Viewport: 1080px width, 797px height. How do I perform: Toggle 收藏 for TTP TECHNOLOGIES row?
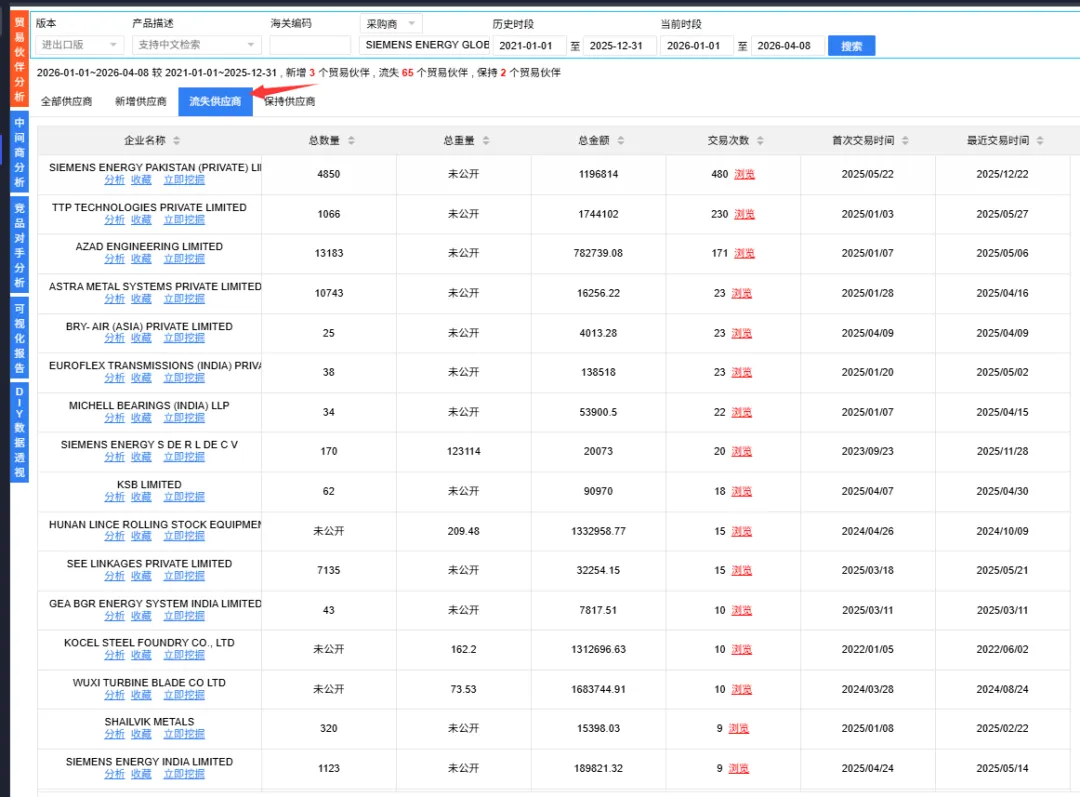coord(140,219)
